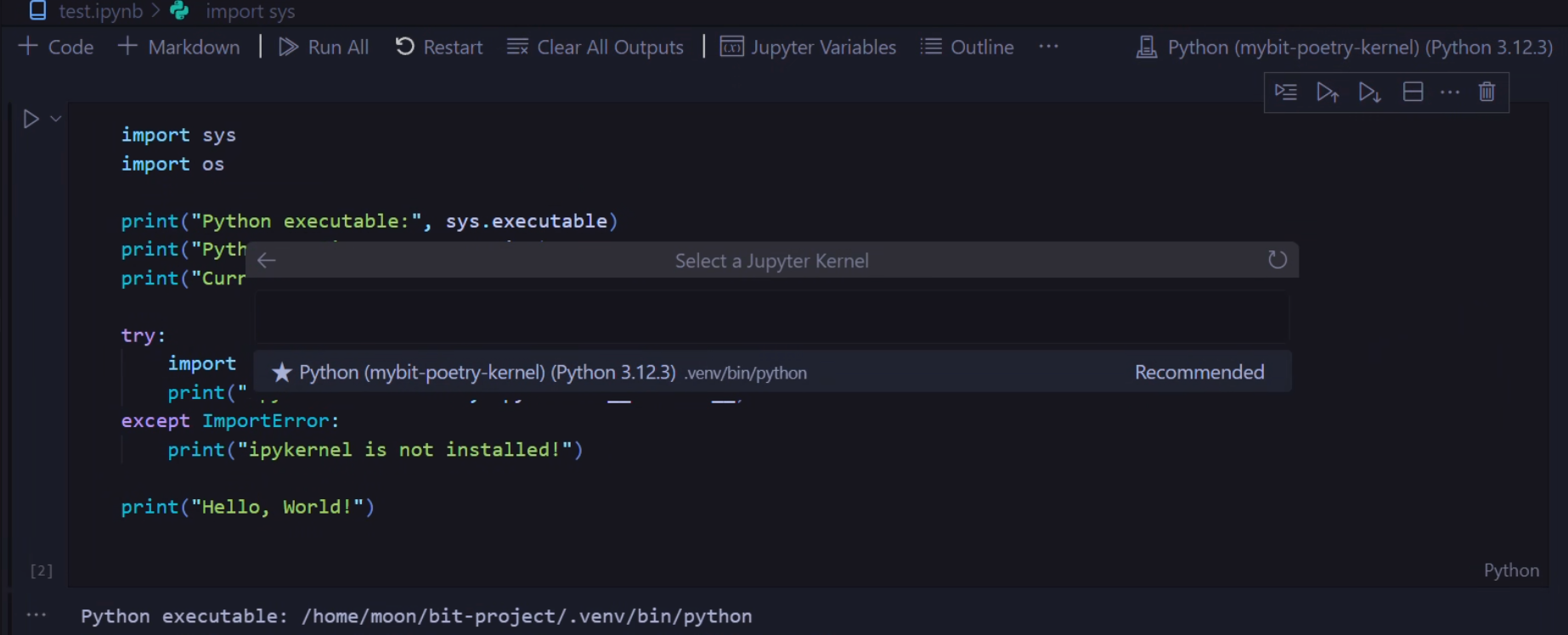Click Run All in notebook toolbar

(324, 47)
